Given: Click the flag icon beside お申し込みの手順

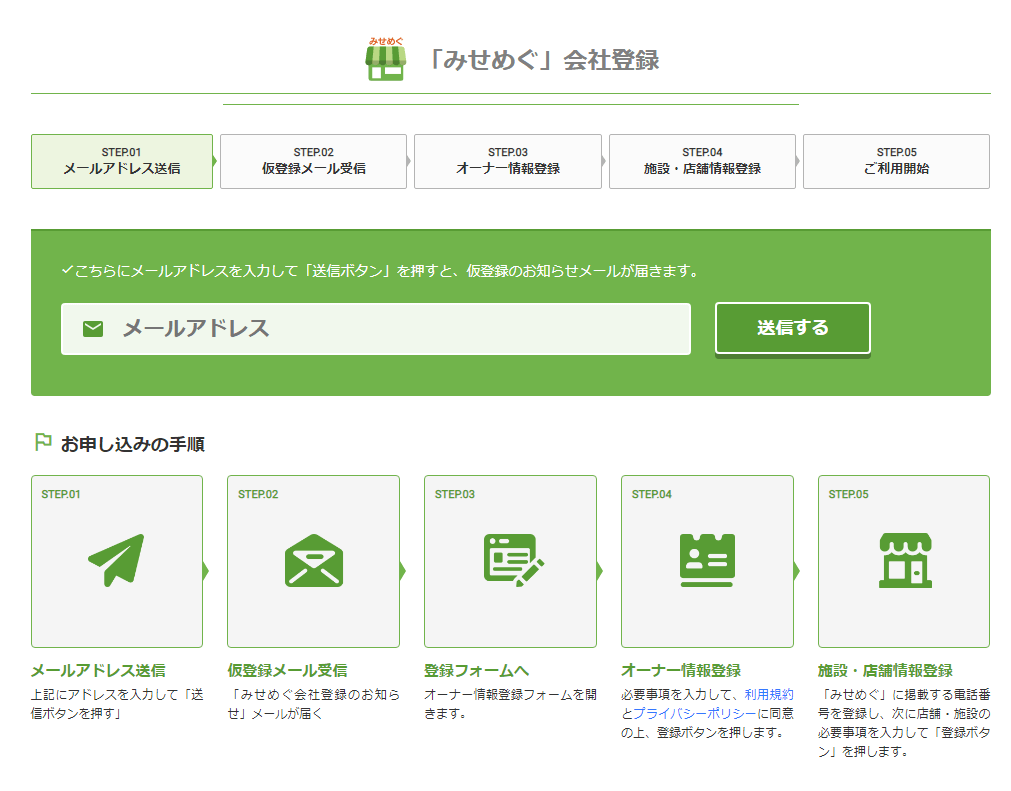Looking at the screenshot, I should (x=43, y=442).
